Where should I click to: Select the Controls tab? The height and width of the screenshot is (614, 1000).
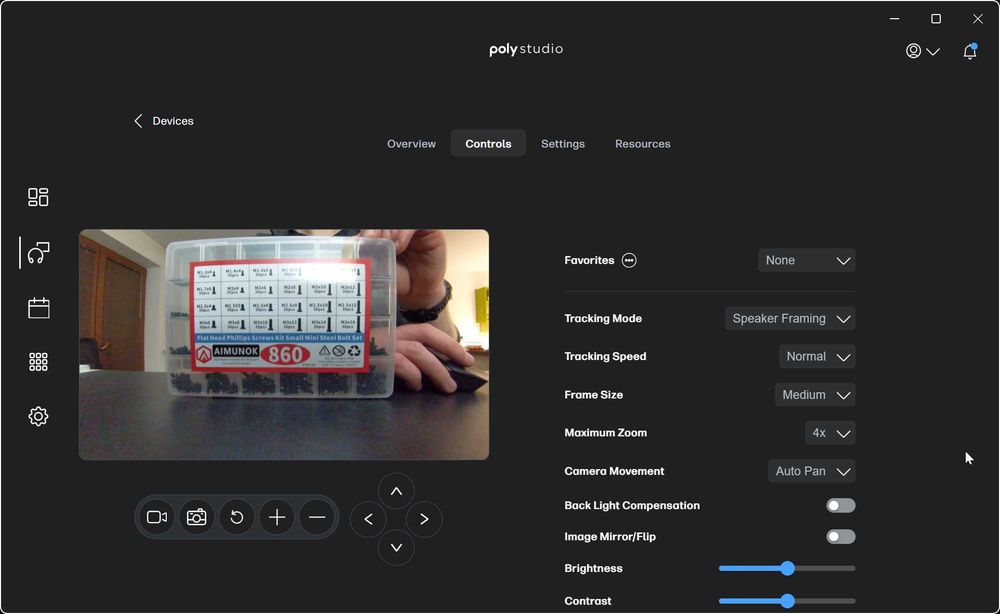point(488,143)
